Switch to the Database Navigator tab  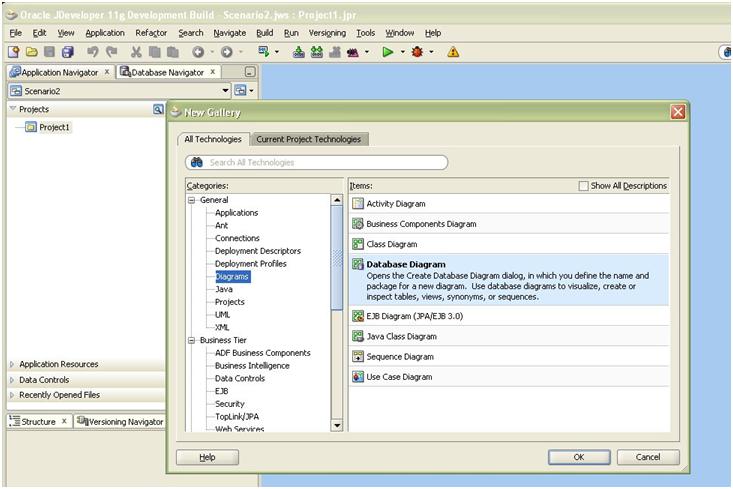click(x=167, y=72)
